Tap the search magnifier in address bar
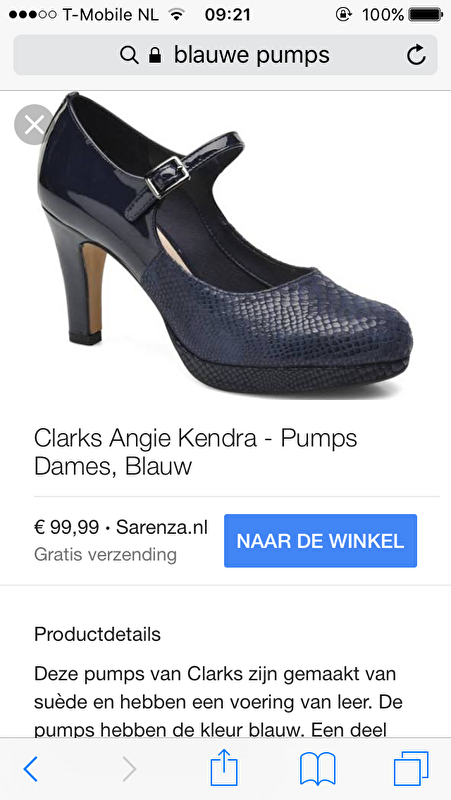Screen dimensions: 451x800 click(129, 55)
